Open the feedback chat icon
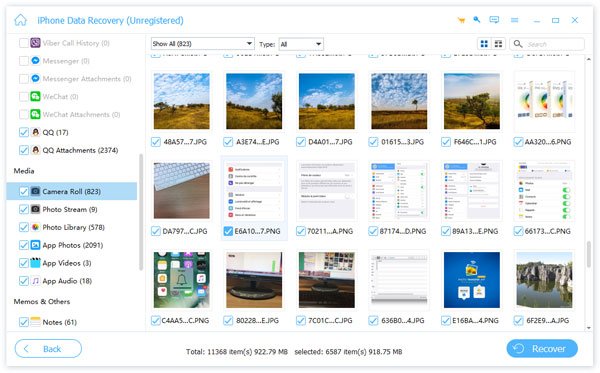Viewport: 600px width, 373px height. pos(494,20)
